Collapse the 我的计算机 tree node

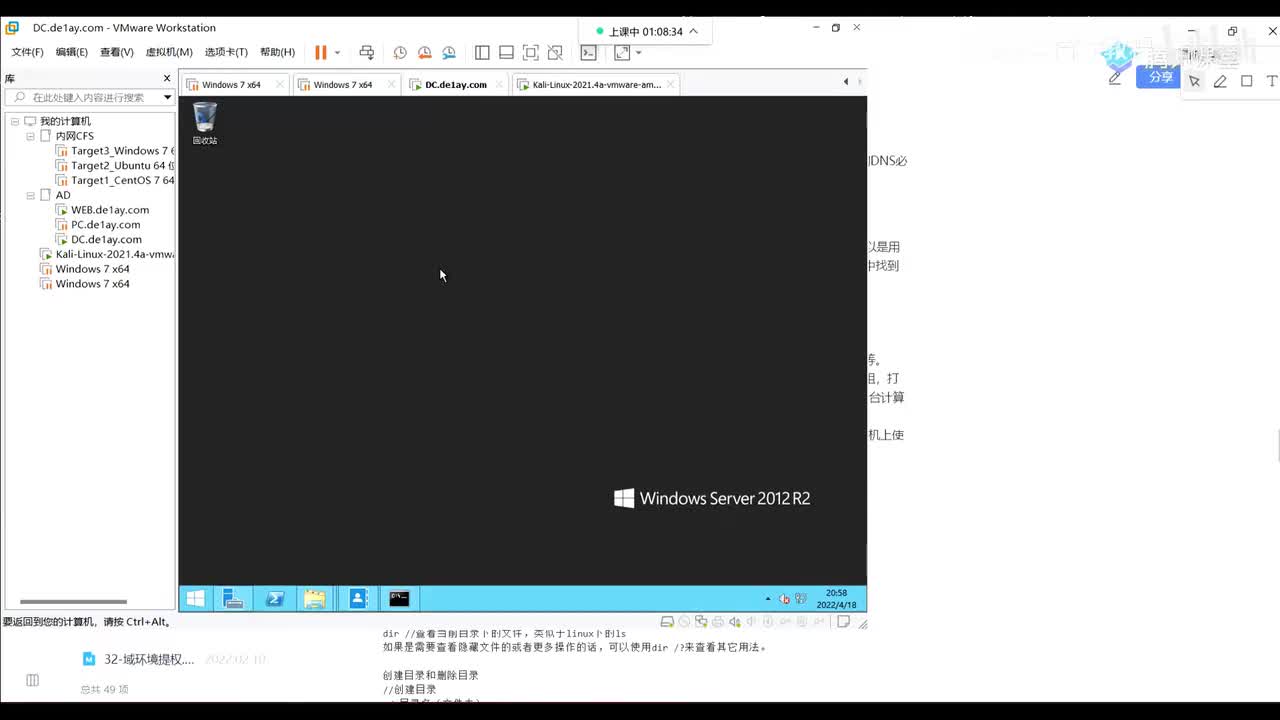(15, 121)
